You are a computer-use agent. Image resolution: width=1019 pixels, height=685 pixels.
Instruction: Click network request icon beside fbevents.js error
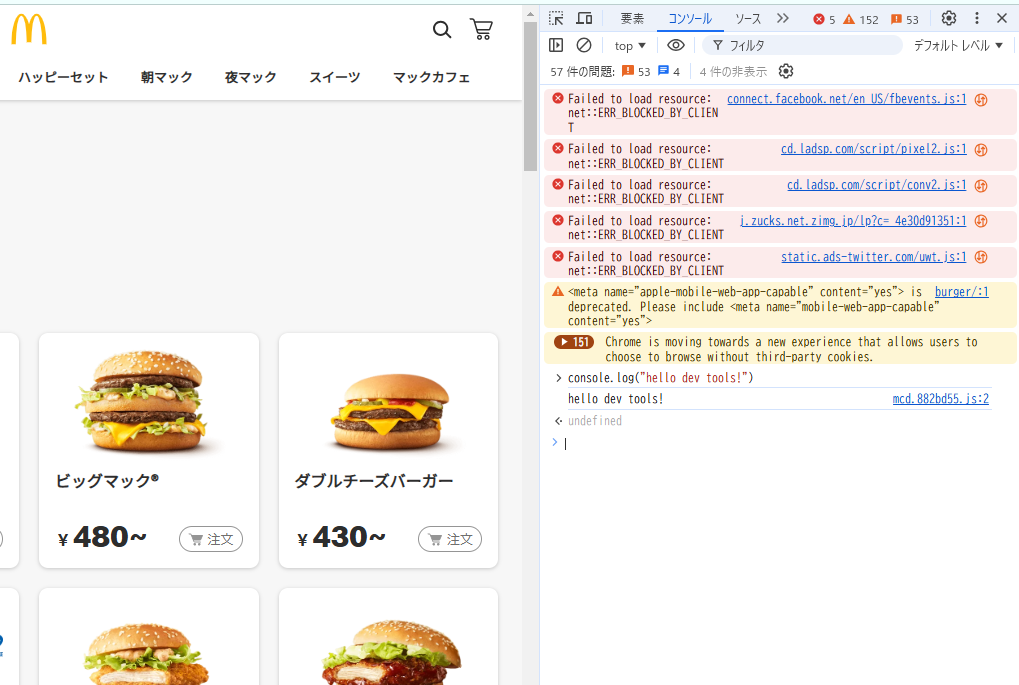[981, 99]
